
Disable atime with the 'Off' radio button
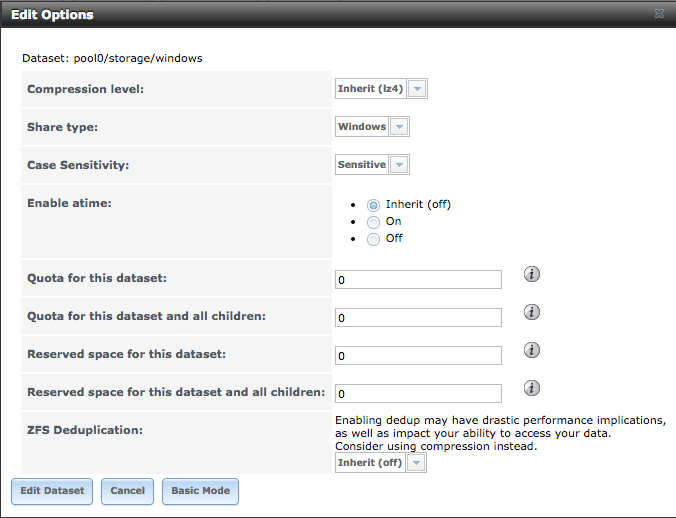click(374, 239)
